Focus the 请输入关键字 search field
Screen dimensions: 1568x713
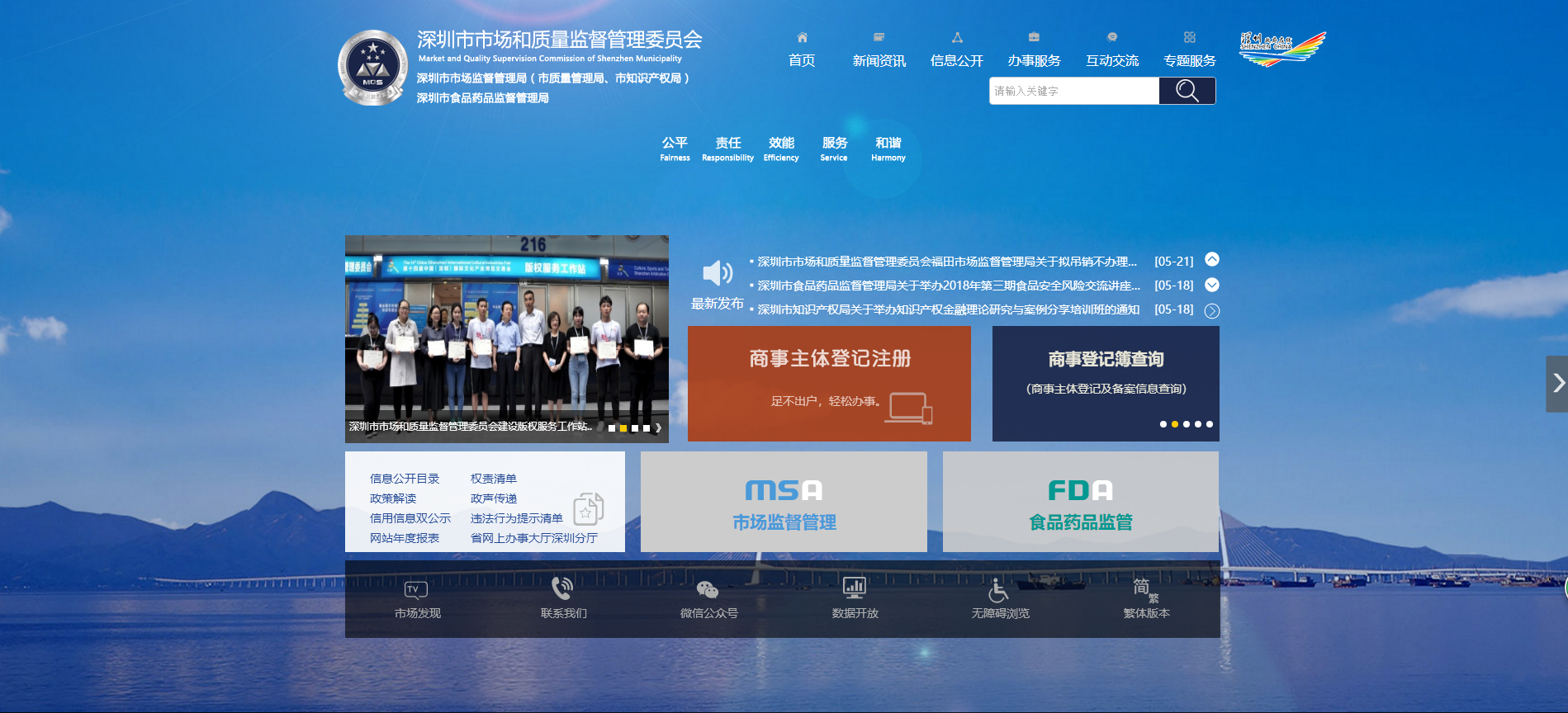[x=1074, y=91]
